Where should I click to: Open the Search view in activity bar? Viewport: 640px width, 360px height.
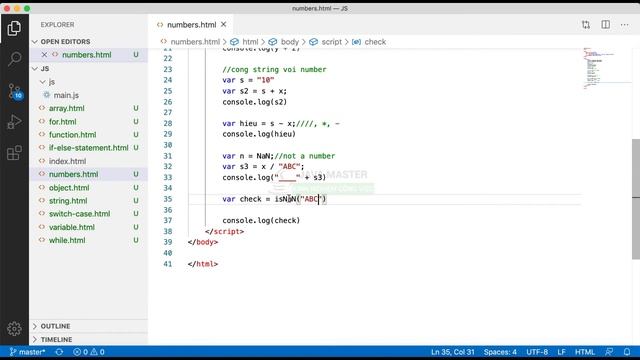[x=14, y=59]
